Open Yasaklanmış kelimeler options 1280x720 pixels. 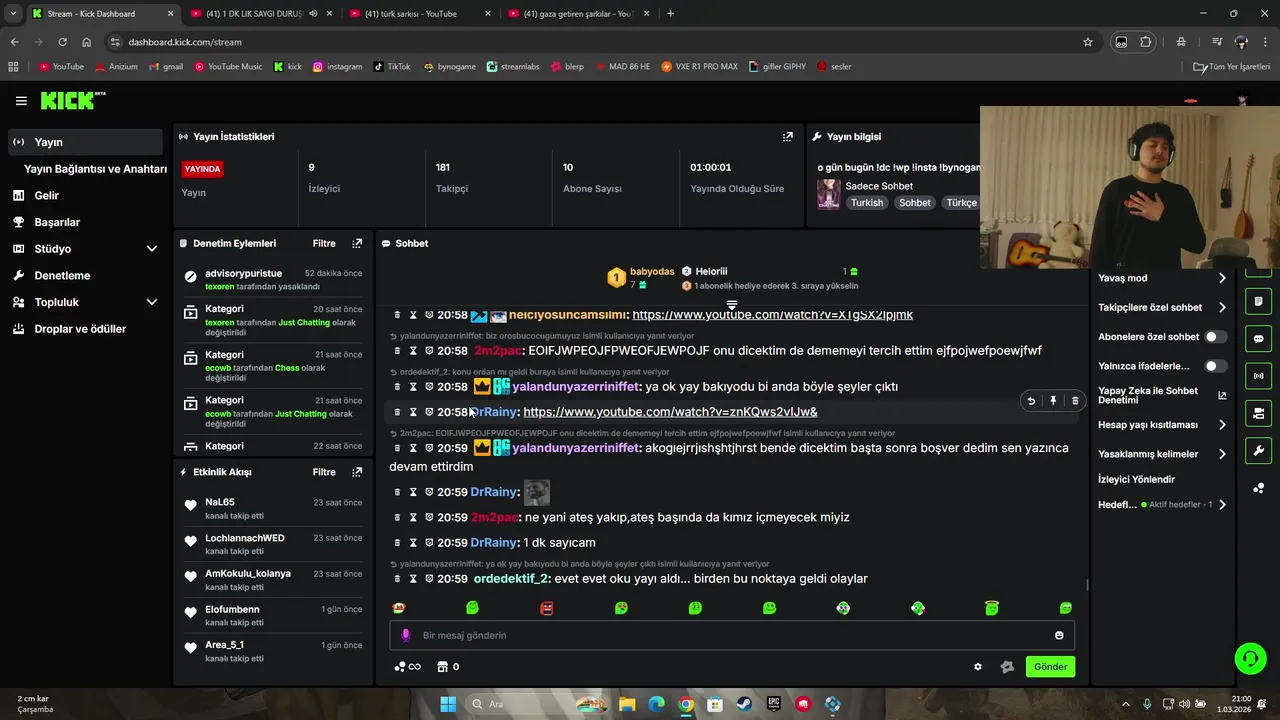click(1162, 454)
